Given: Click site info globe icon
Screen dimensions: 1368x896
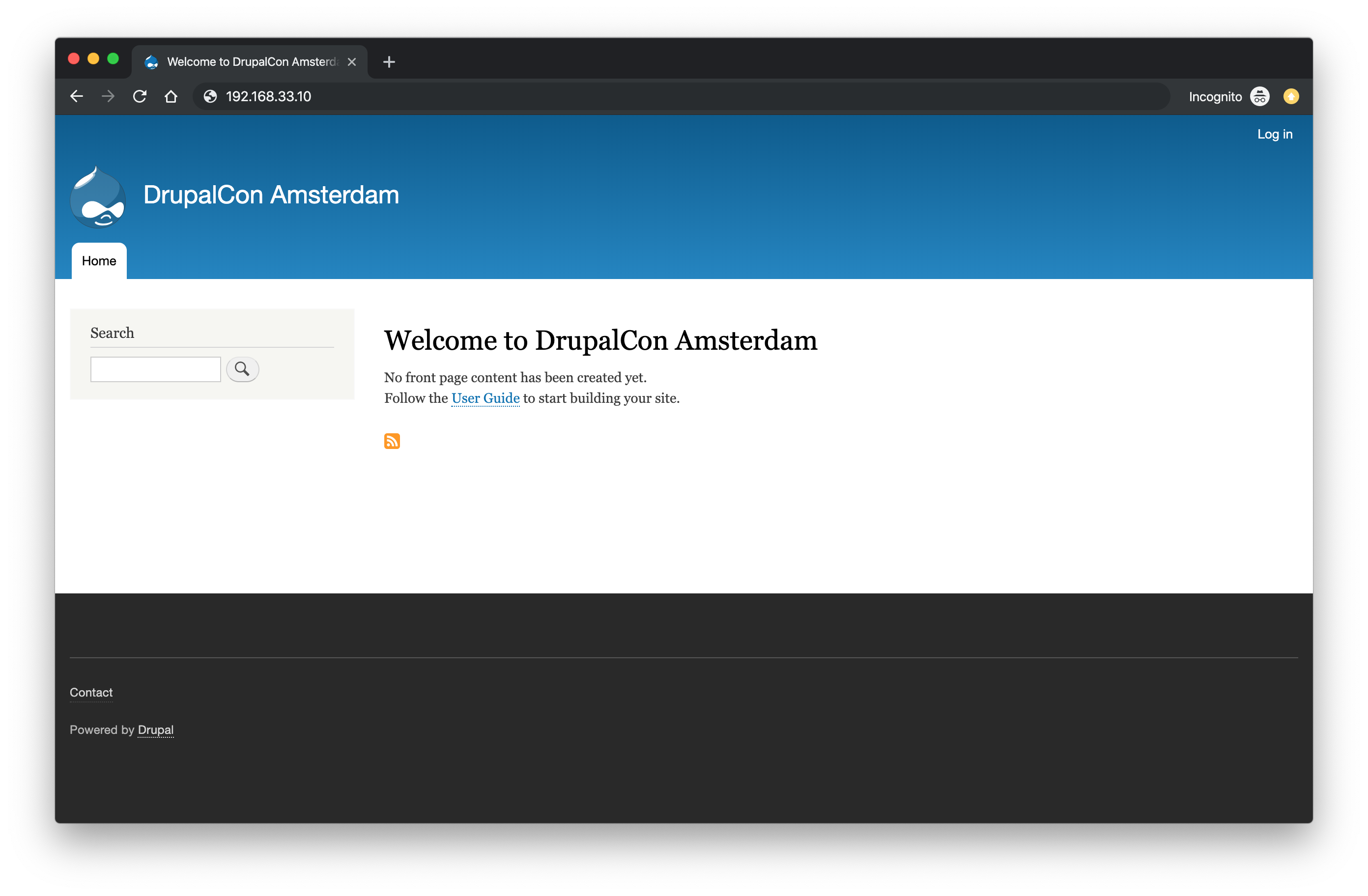Looking at the screenshot, I should pyautogui.click(x=210, y=96).
